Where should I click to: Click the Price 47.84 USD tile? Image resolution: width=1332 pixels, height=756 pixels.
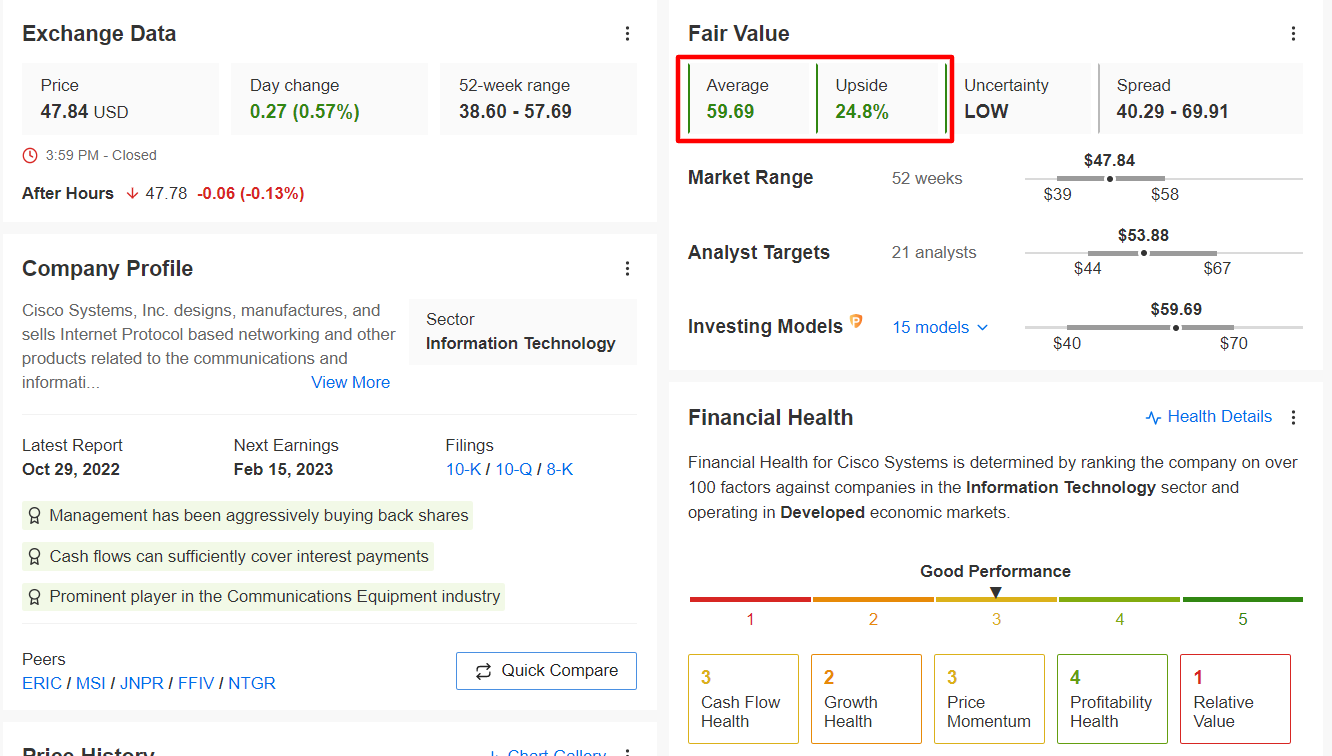click(120, 99)
